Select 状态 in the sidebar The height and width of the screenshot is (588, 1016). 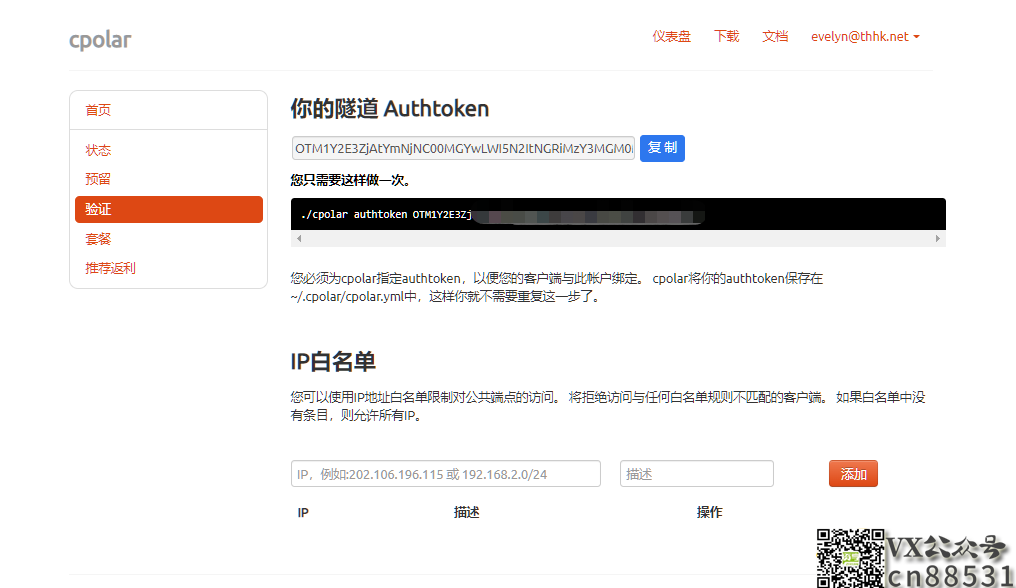click(98, 150)
